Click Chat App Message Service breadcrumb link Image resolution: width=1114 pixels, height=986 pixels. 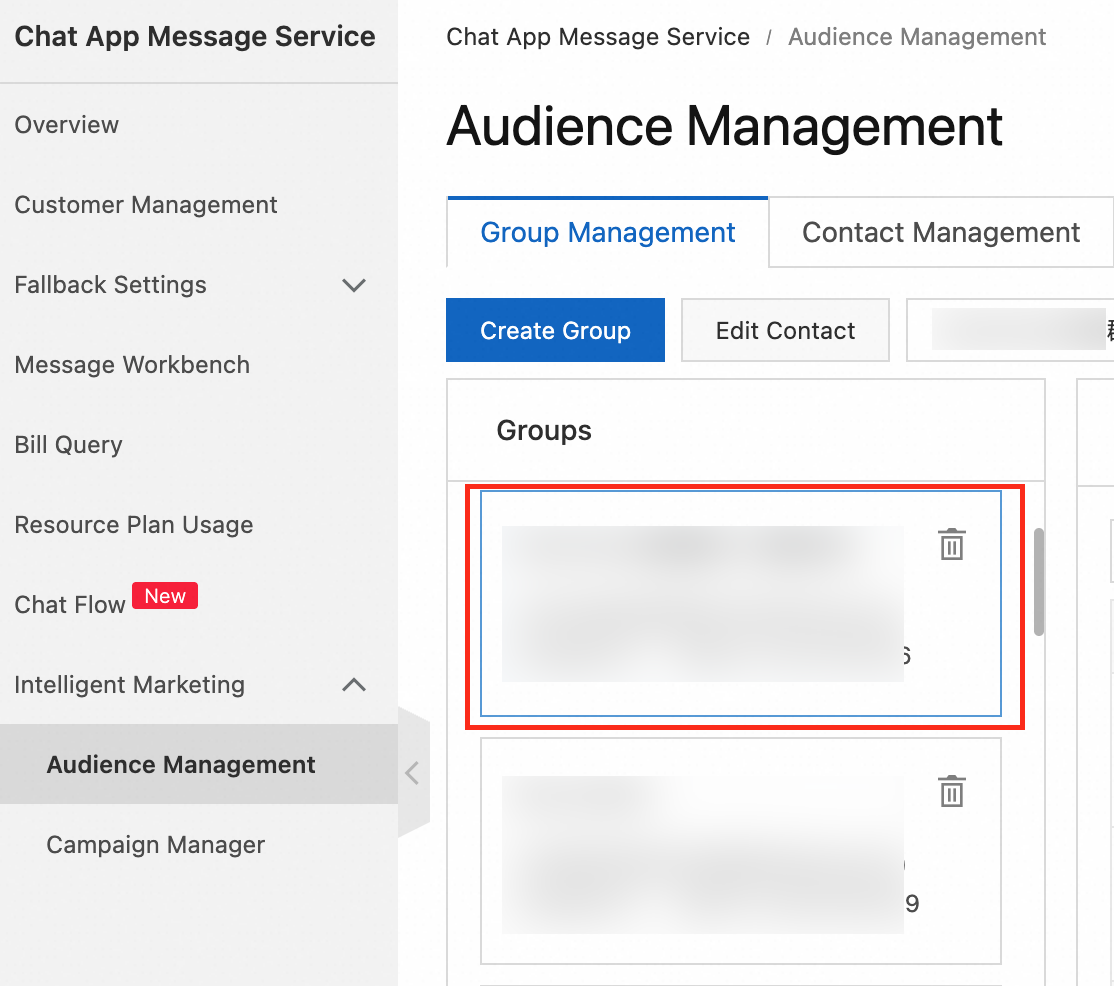pyautogui.click(x=598, y=37)
